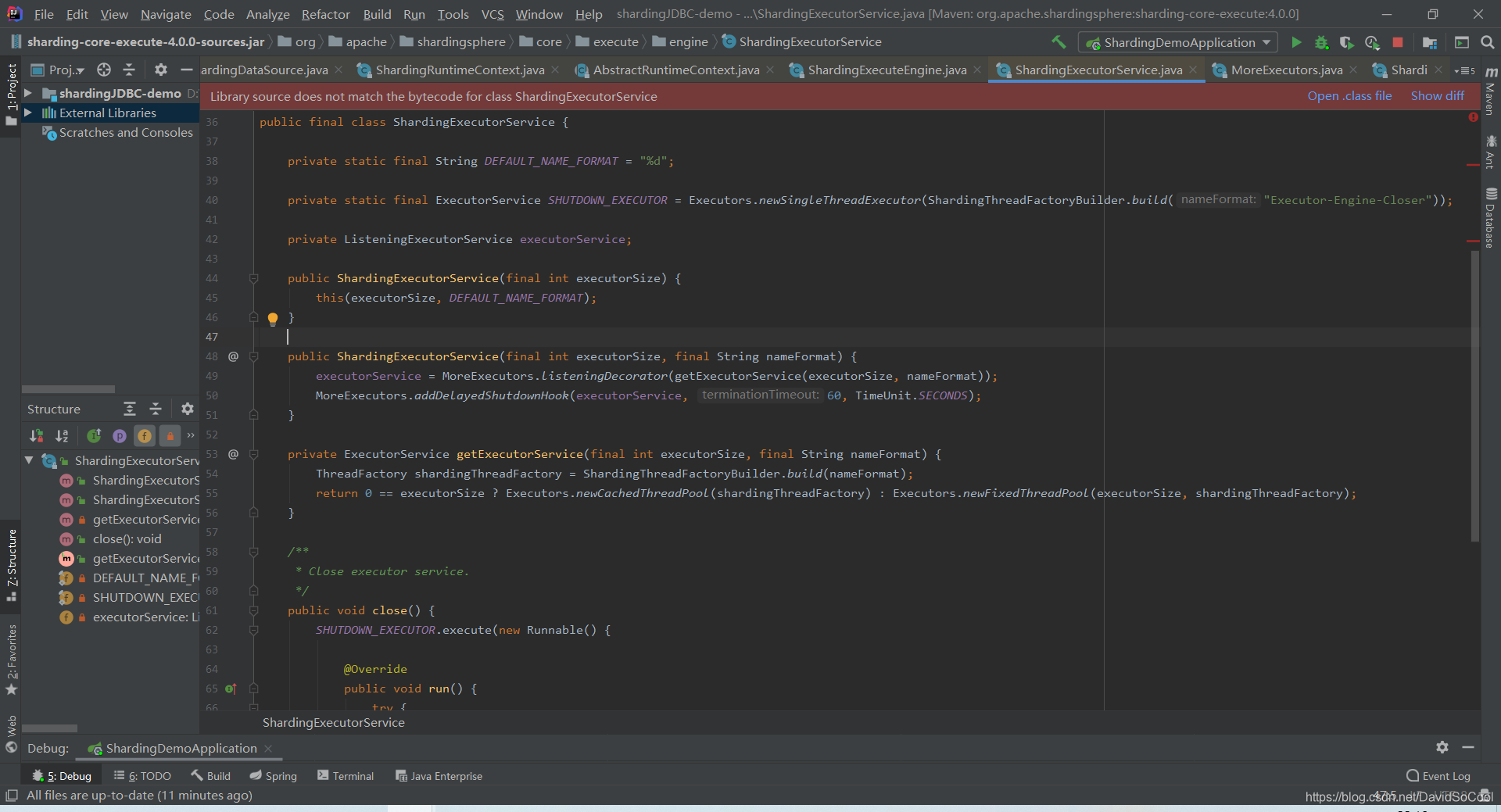
Task: Expand the External Libraries node
Action: (x=28, y=113)
